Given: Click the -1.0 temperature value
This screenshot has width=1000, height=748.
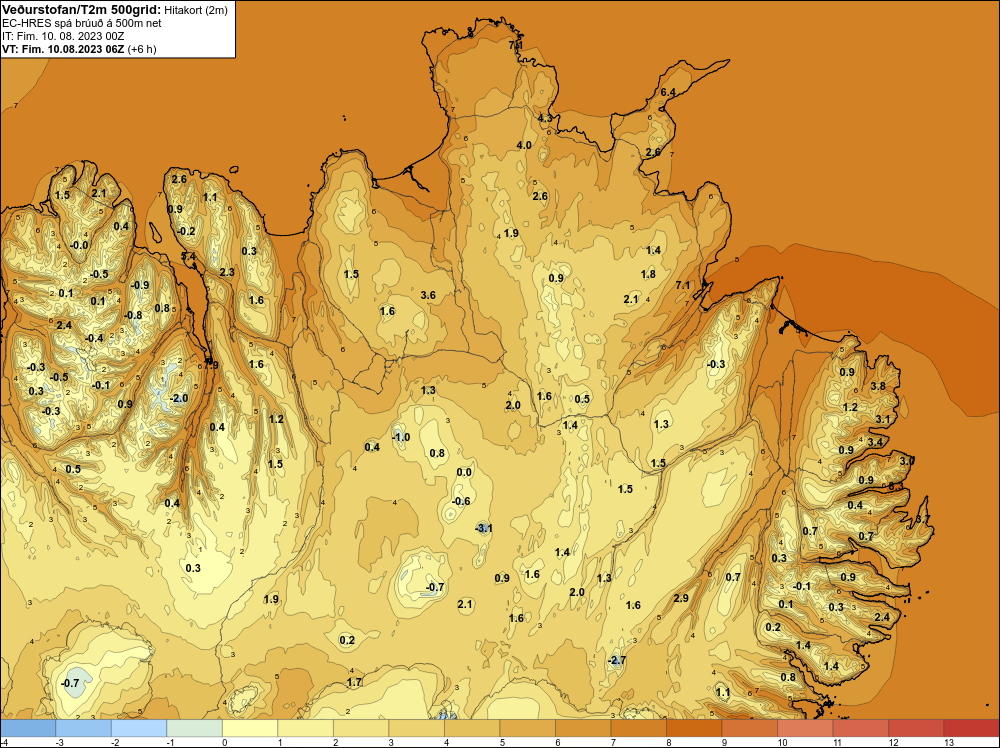Looking at the screenshot, I should [x=401, y=437].
